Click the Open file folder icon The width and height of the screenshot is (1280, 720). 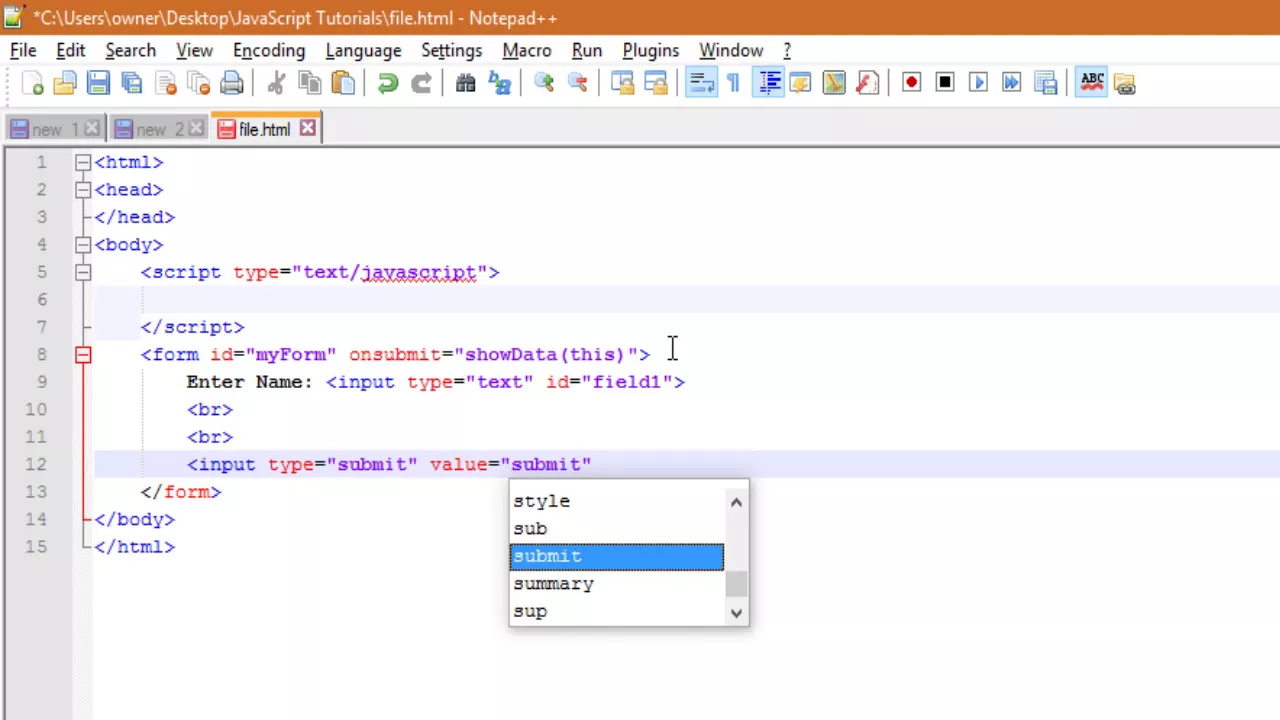65,83
